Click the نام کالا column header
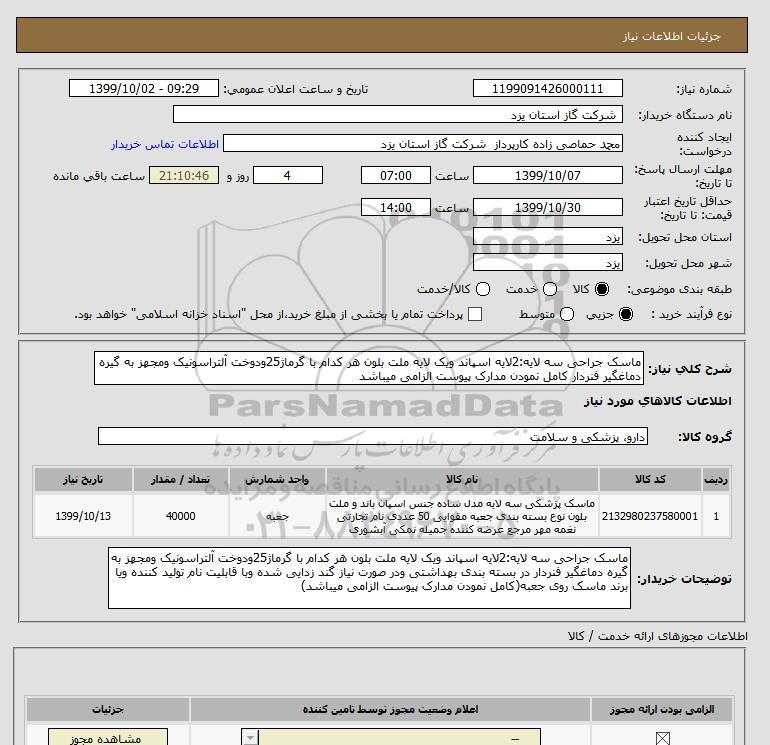770x745 pixels. (462, 479)
